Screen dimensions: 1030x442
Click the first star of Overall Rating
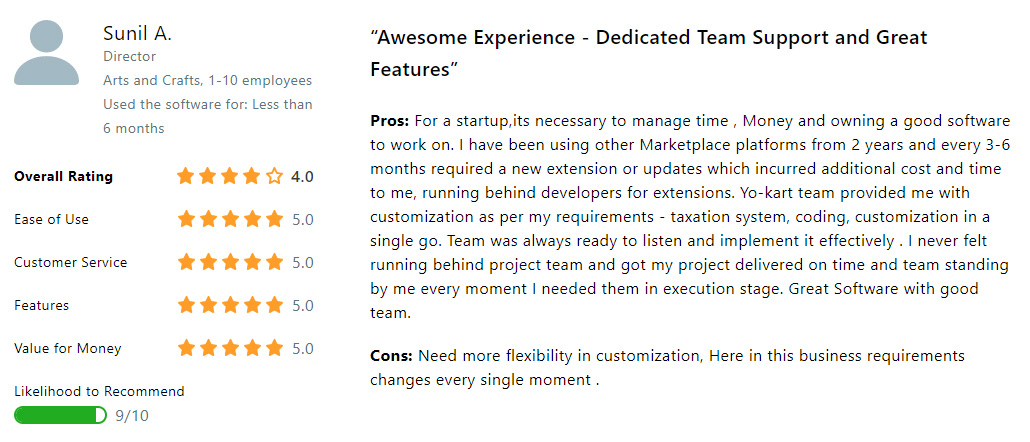pyautogui.click(x=186, y=176)
